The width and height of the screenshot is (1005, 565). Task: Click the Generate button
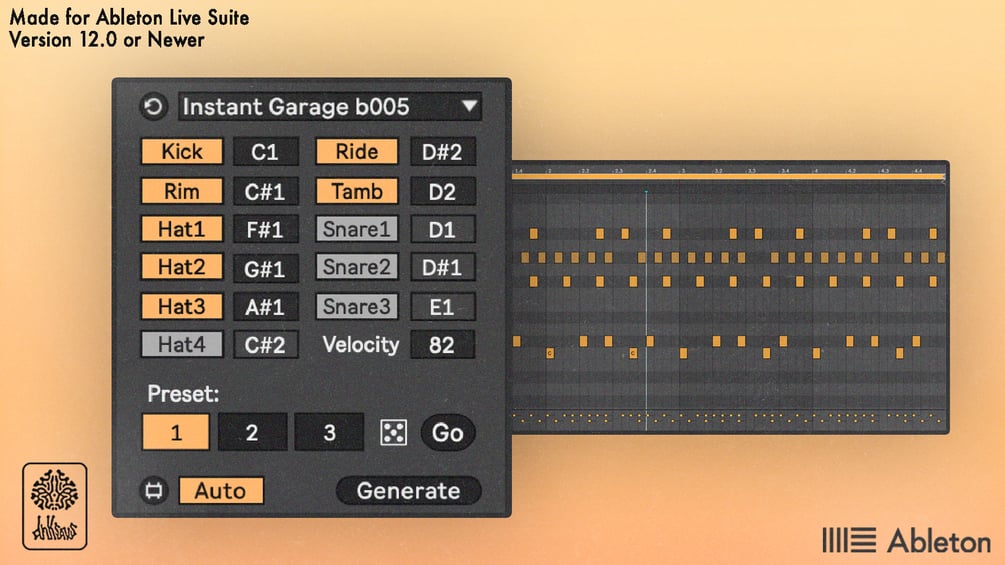pos(408,491)
